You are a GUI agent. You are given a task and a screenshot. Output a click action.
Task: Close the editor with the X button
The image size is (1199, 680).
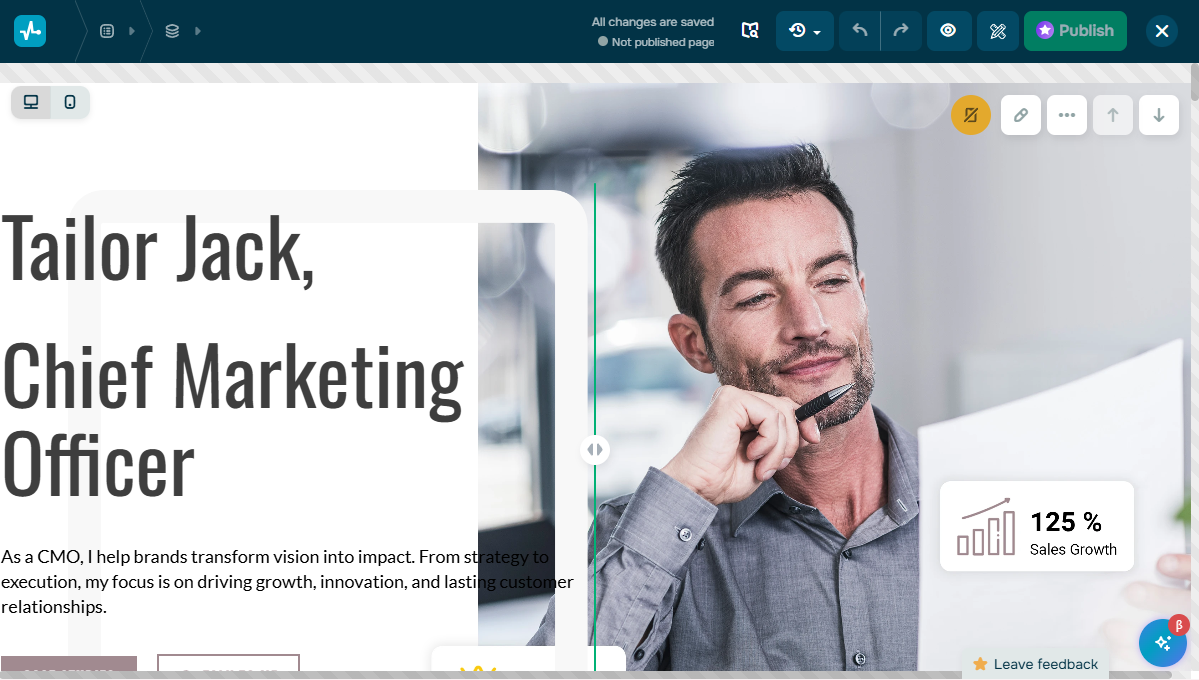1162,31
